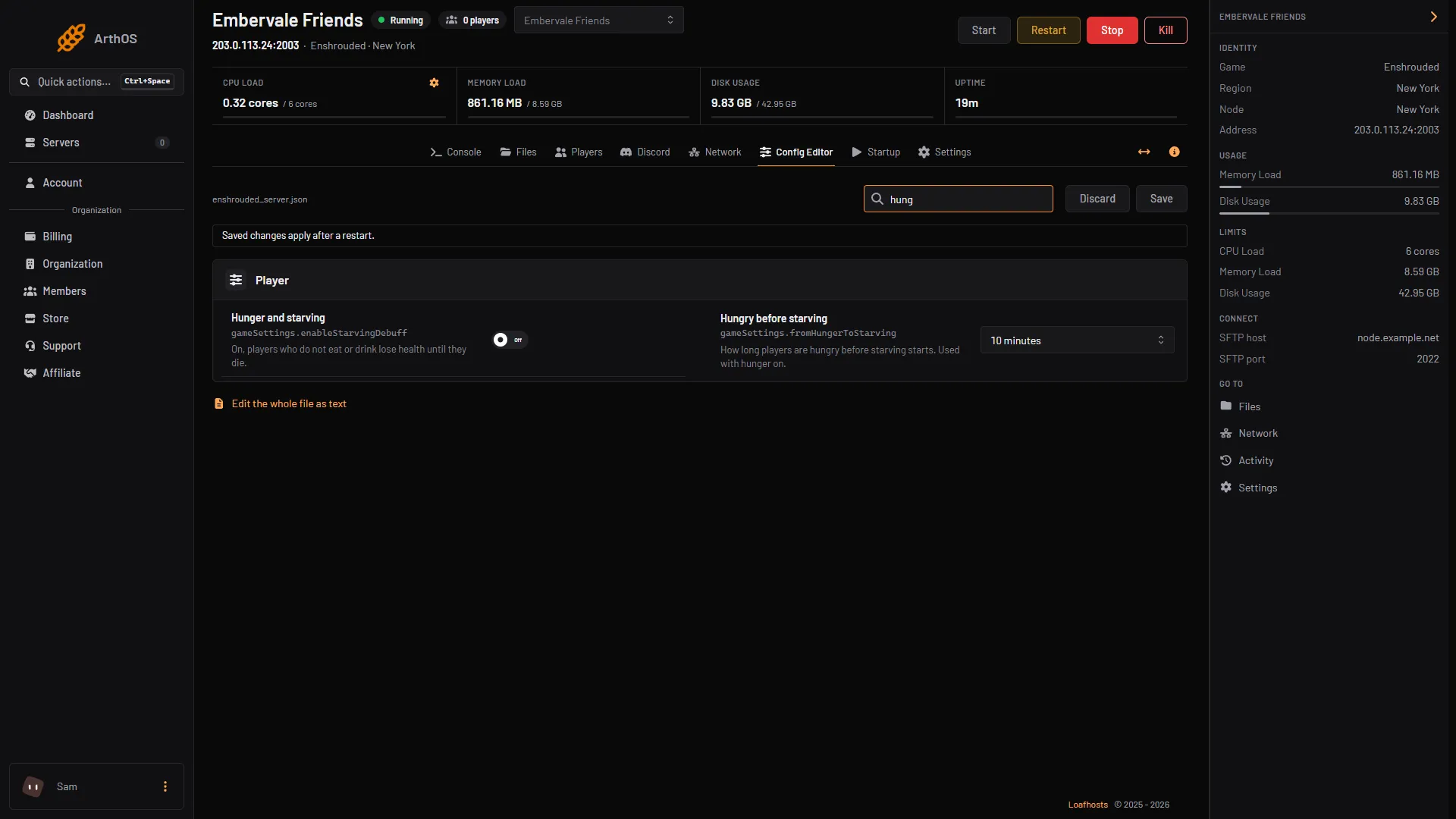1456x819 pixels.
Task: Switch to the Startup tab
Action: tap(876, 152)
